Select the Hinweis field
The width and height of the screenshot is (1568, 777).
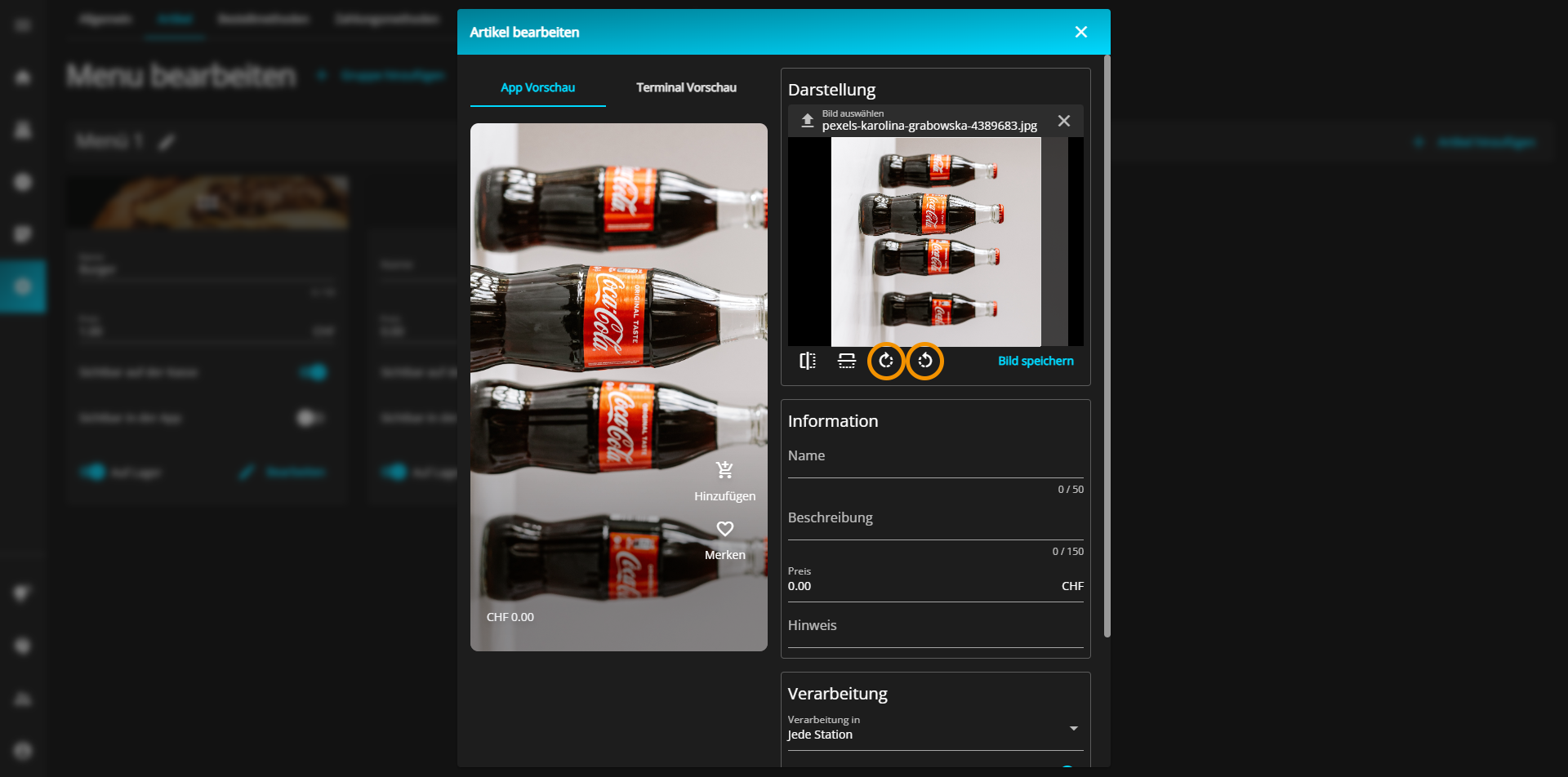point(936,627)
